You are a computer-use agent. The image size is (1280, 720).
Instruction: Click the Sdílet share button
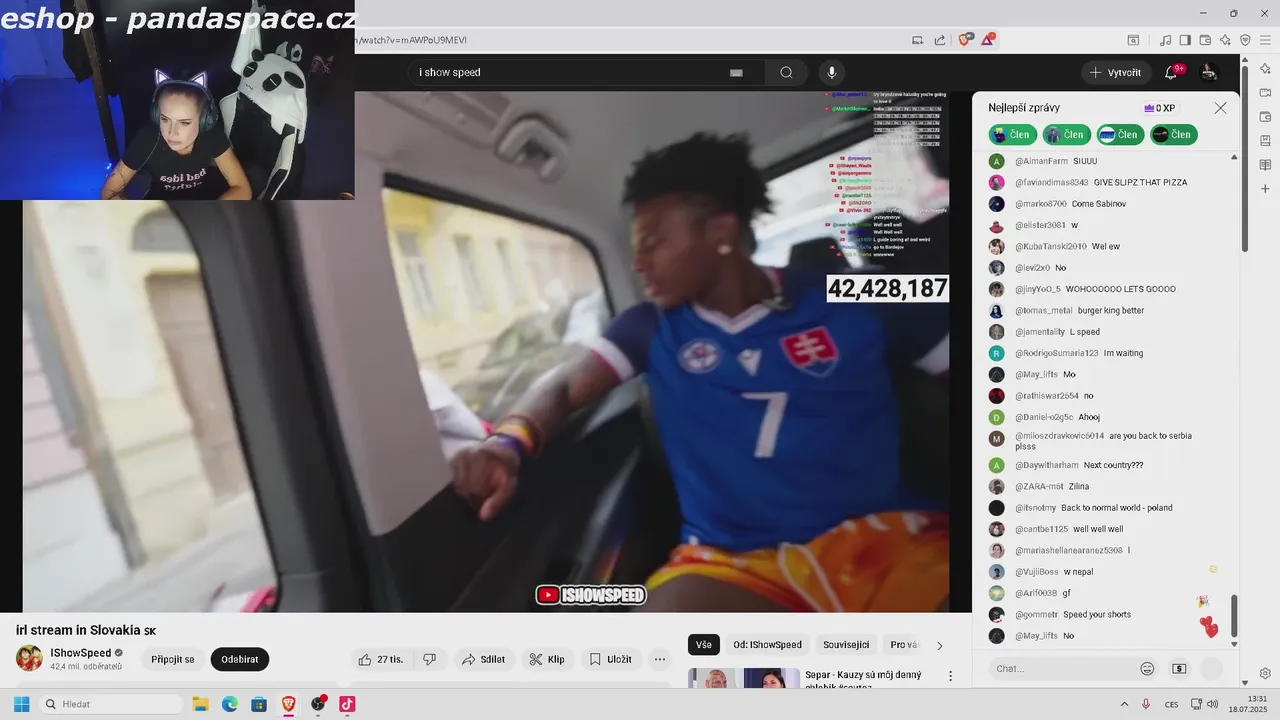tap(483, 659)
